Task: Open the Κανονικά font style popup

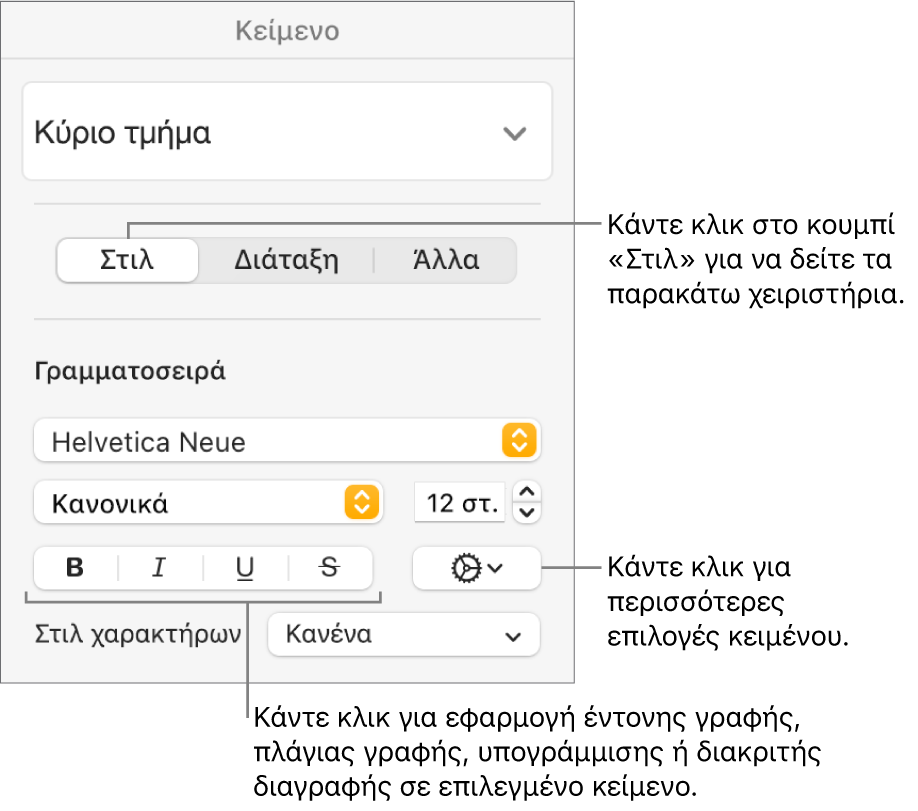Action: point(208,502)
